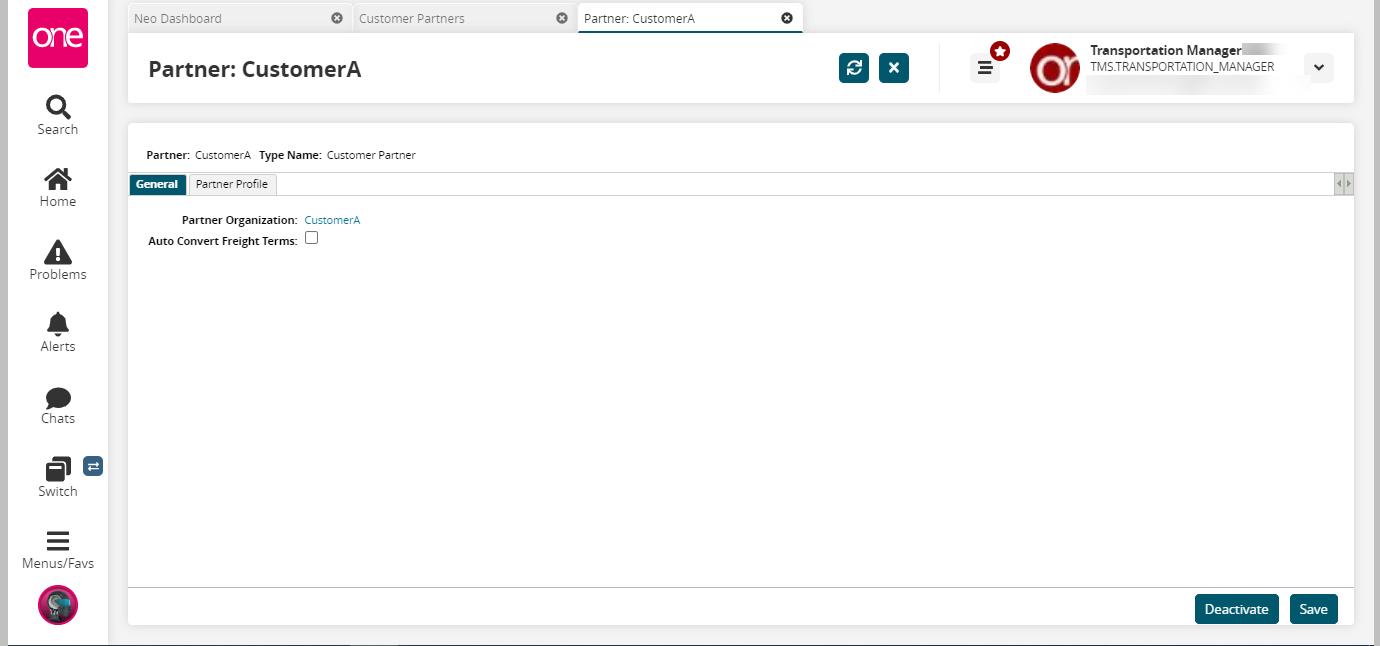Click the round avatar at sidebar bottom
The height and width of the screenshot is (646, 1380).
[58, 605]
